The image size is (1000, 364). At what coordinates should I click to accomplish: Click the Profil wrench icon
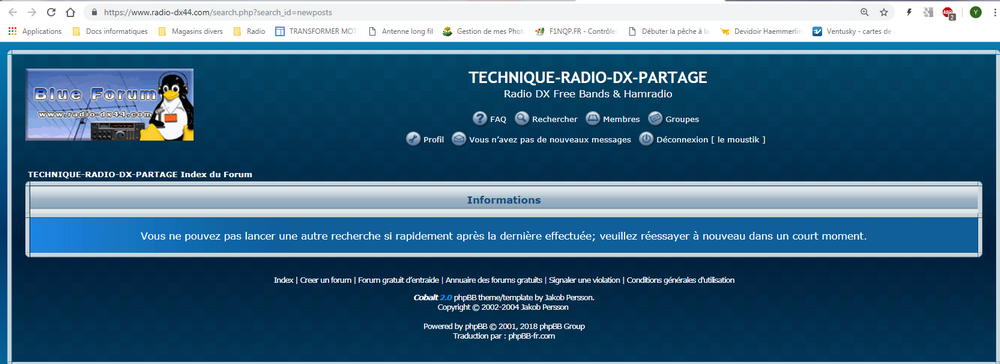coord(413,139)
